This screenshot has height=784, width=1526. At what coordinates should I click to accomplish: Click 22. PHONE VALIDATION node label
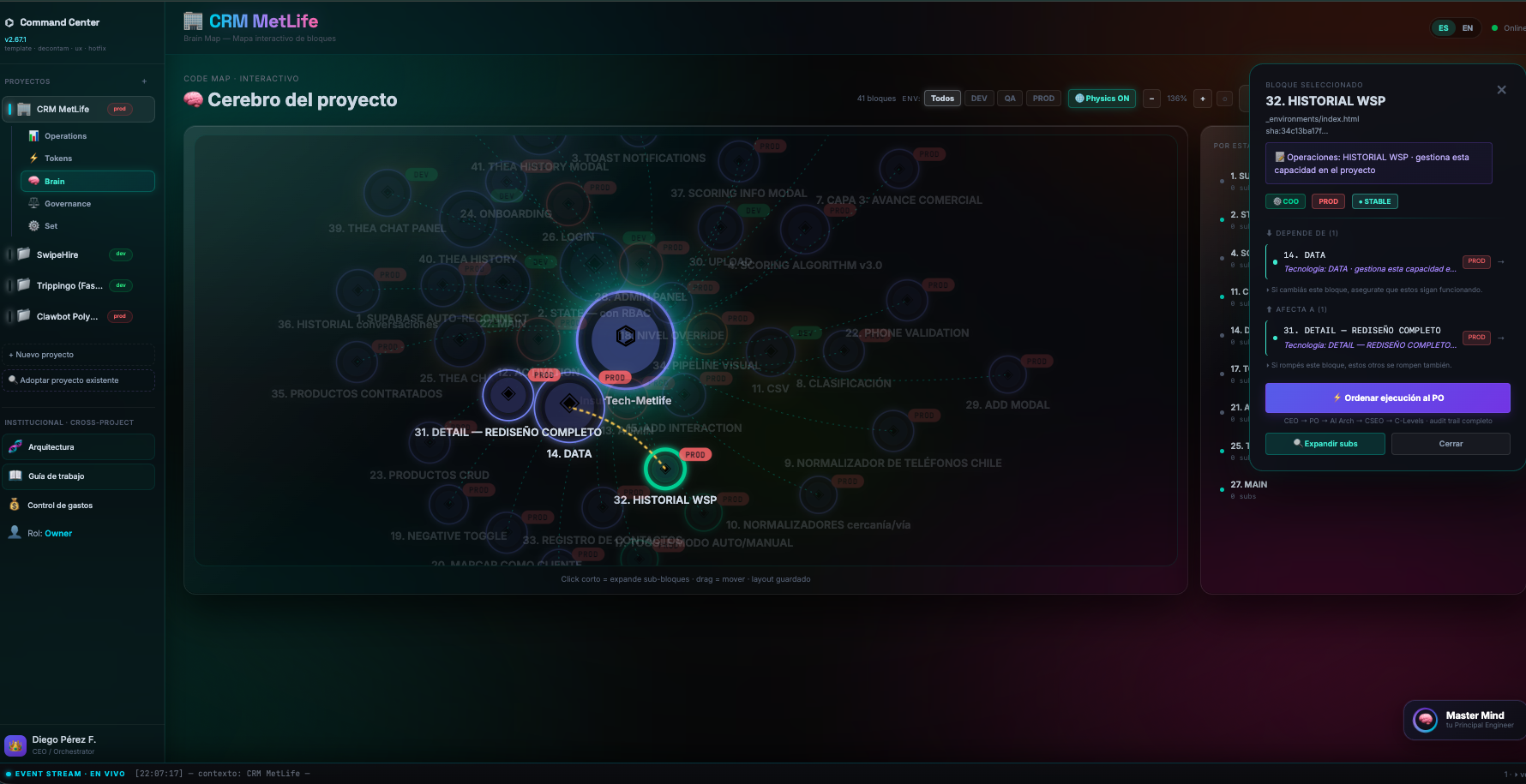coord(907,333)
